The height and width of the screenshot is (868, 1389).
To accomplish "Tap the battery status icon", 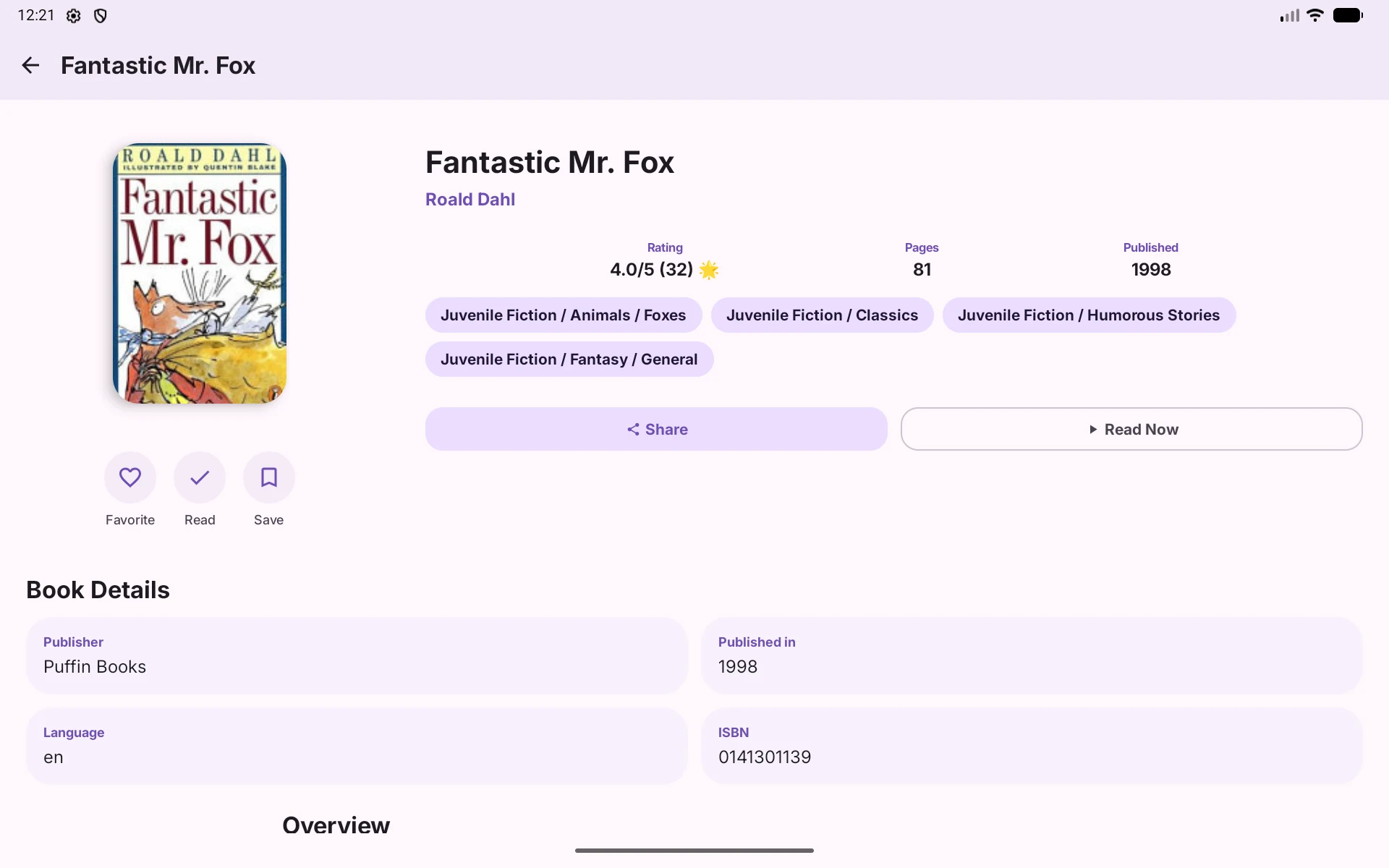I will click(x=1348, y=15).
